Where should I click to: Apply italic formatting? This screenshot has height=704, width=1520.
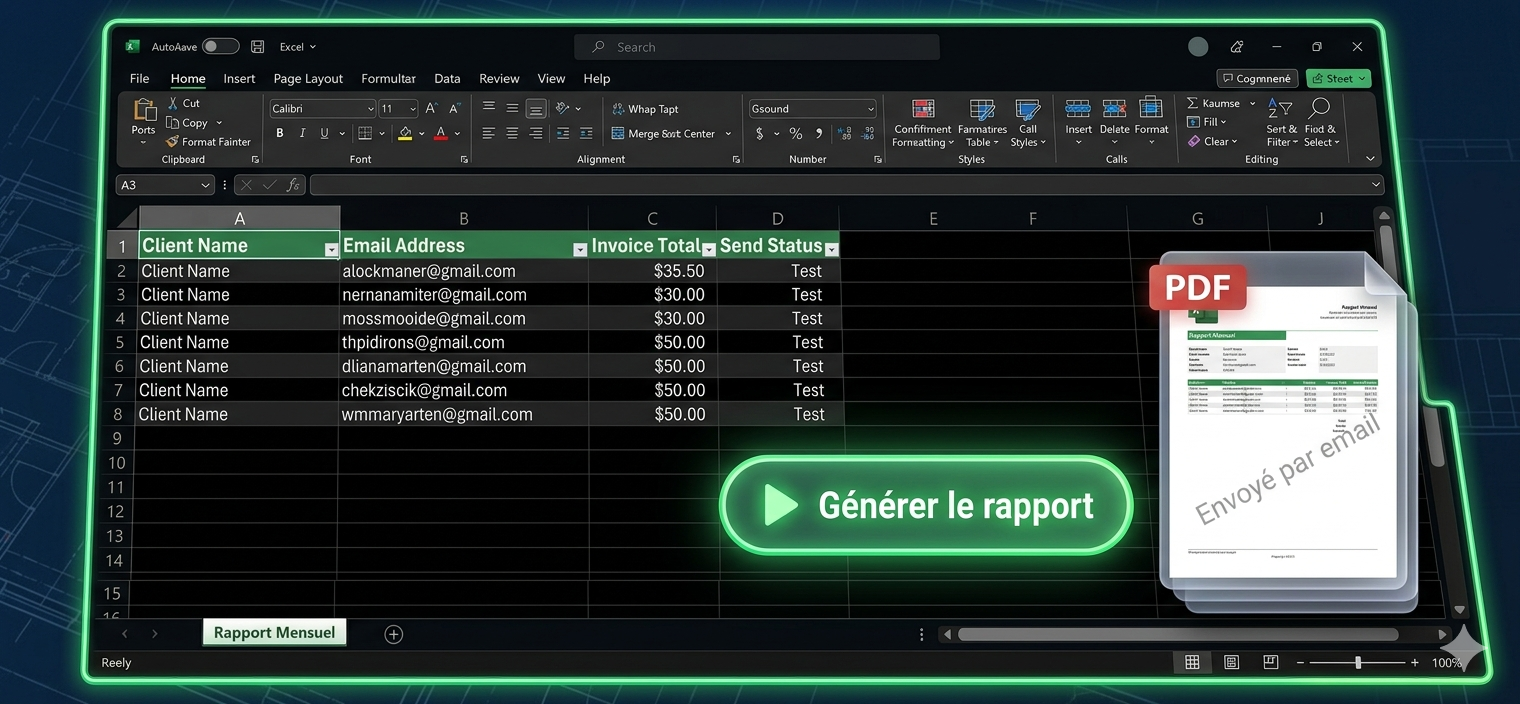pyautogui.click(x=302, y=132)
